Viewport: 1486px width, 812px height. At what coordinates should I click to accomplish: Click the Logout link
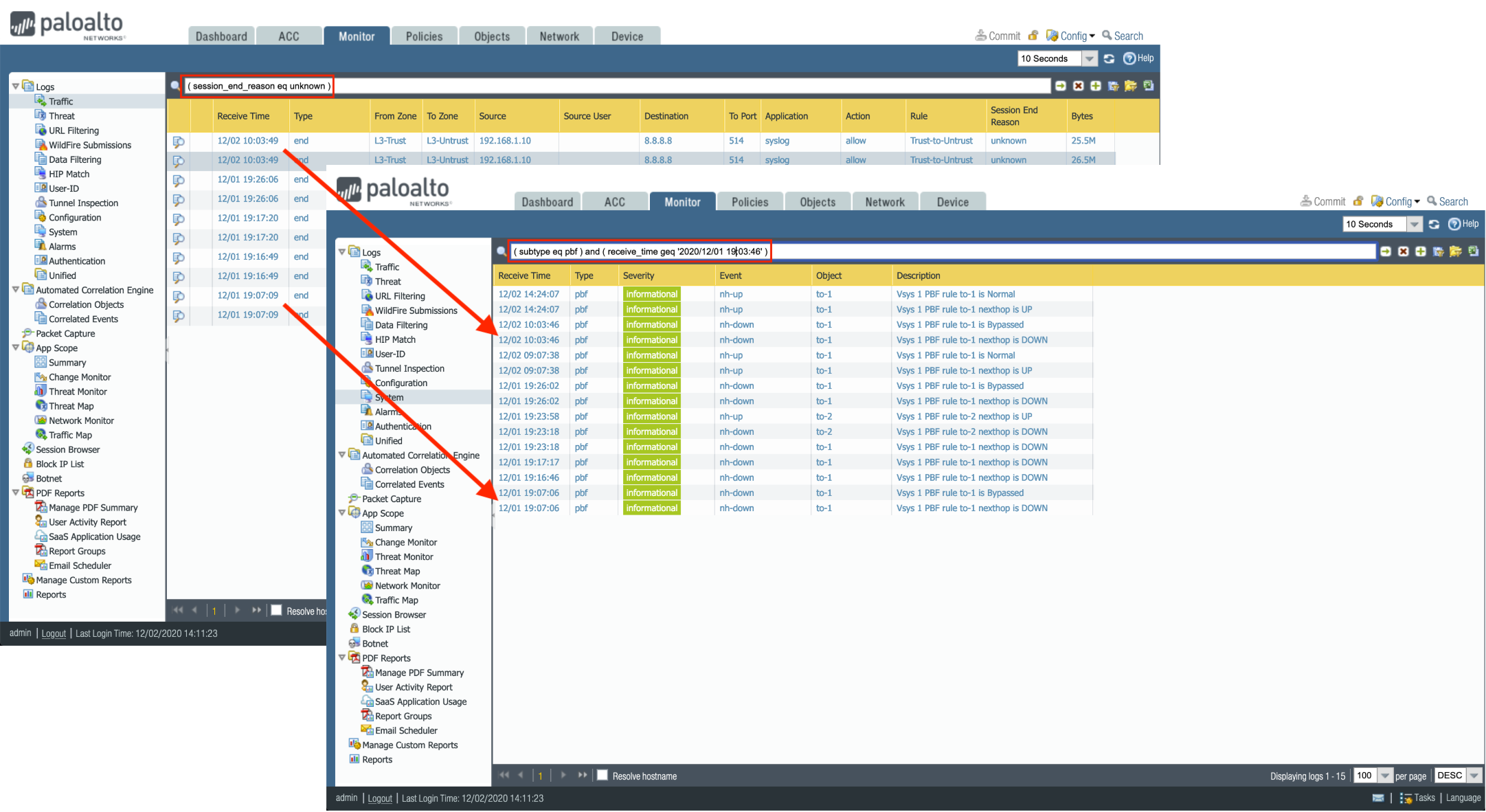(x=380, y=798)
